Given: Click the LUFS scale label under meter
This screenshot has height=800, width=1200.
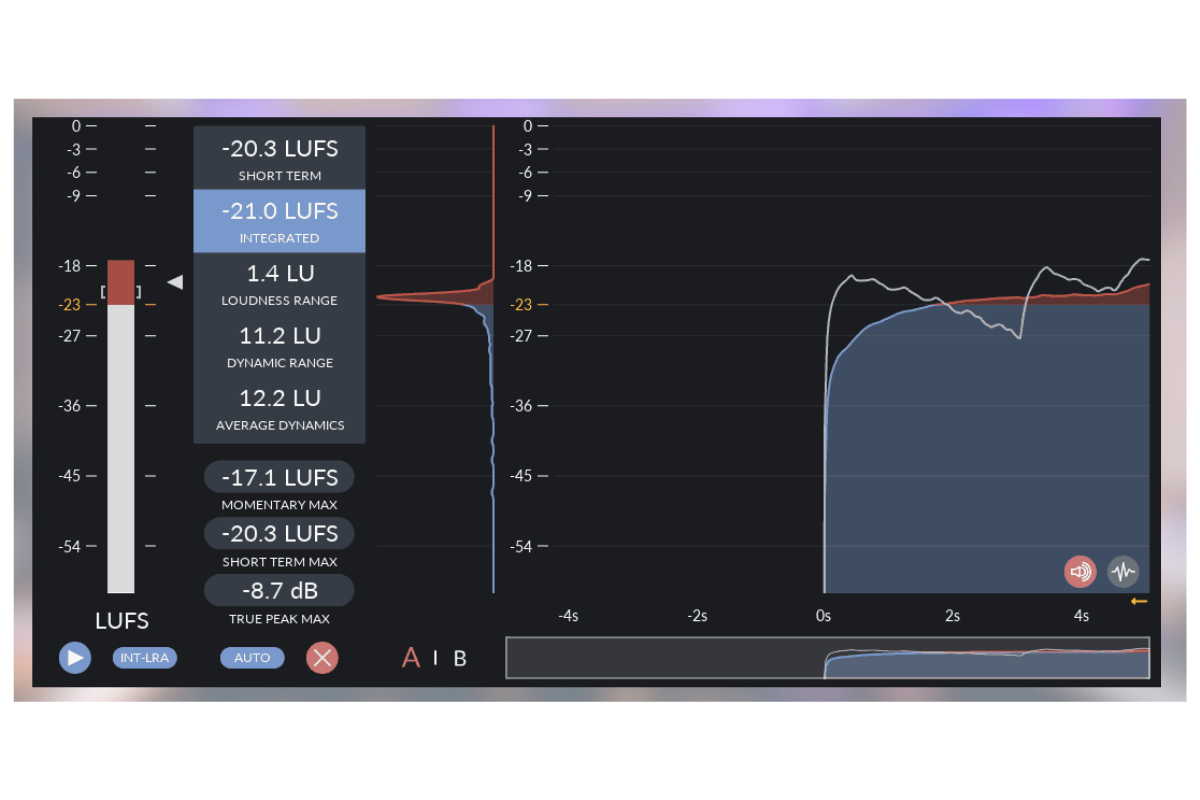Looking at the screenshot, I should tap(121, 621).
